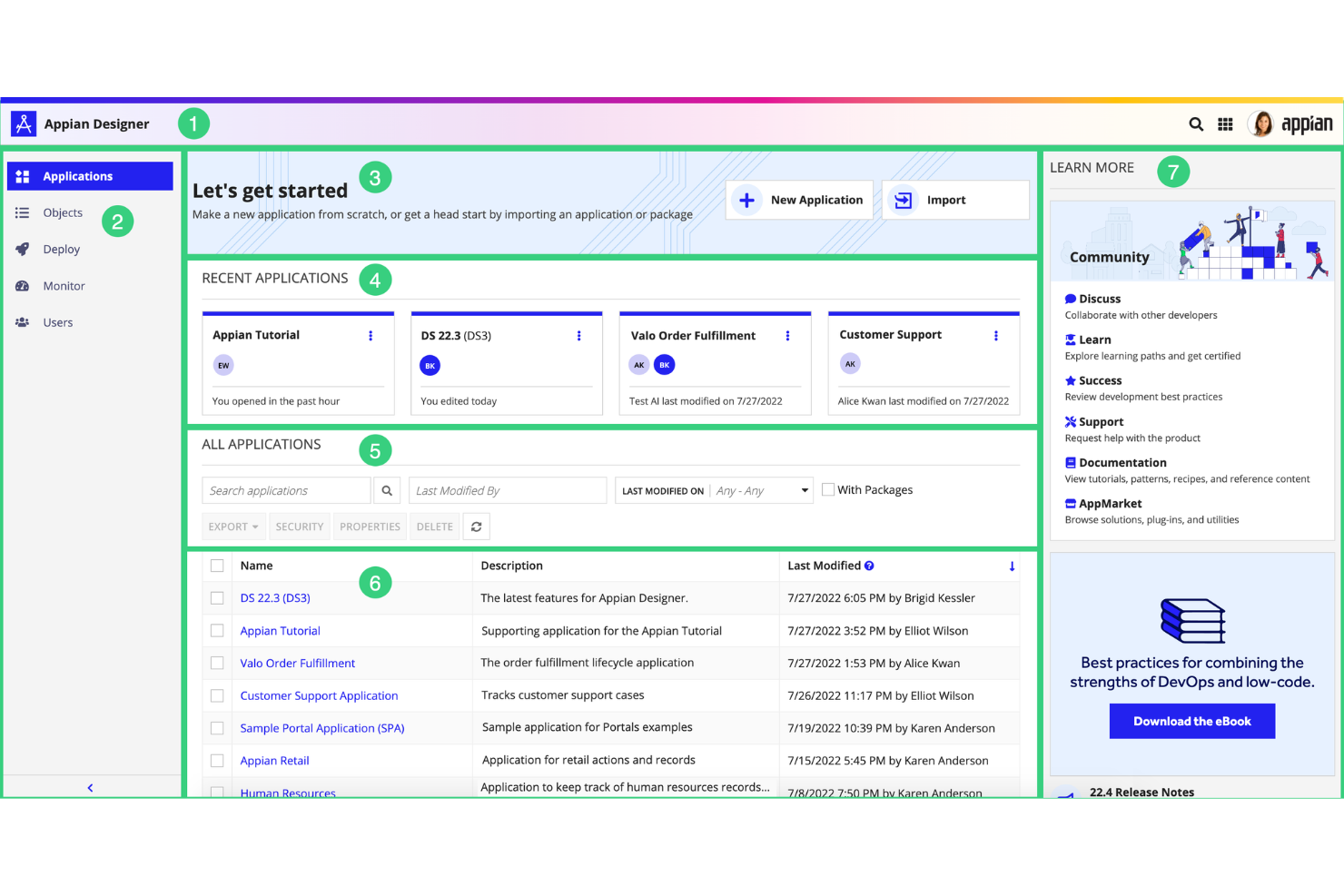
Task: Check the Sample Portal Application row checkbox
Action: (x=217, y=728)
